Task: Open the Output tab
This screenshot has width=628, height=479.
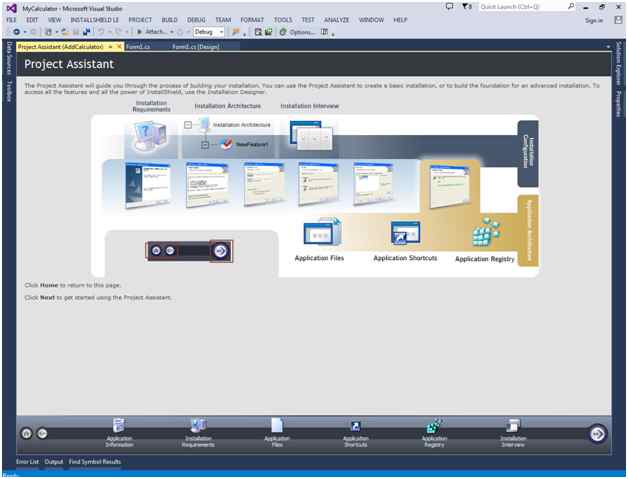Action: (54, 462)
